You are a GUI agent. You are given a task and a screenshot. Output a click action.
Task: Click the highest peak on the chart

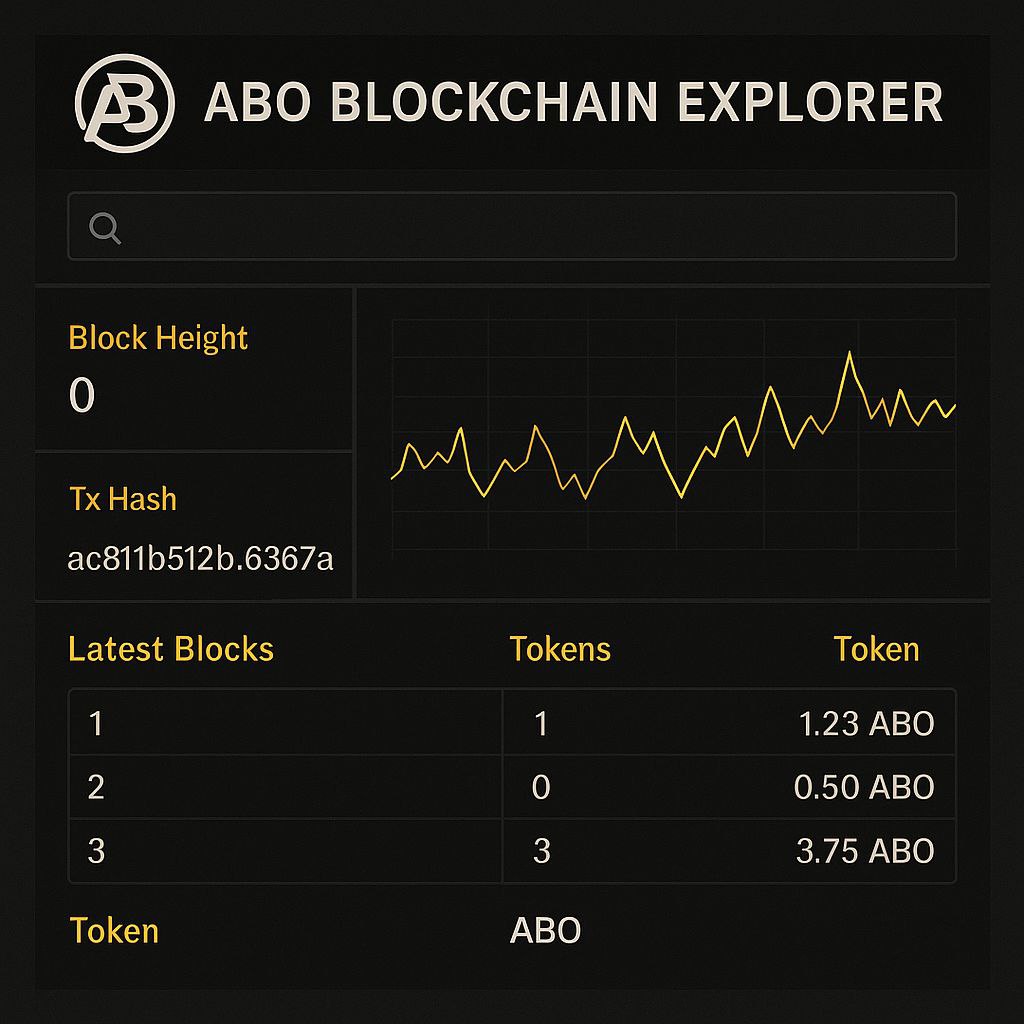(849, 353)
